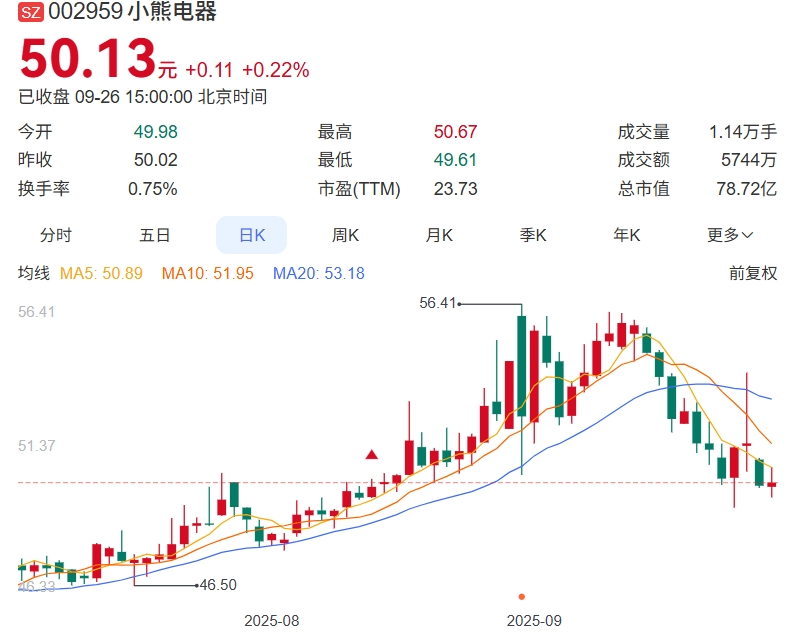The image size is (795, 634).
Task: Click the 2025-08 date axis label
Action: 272,620
